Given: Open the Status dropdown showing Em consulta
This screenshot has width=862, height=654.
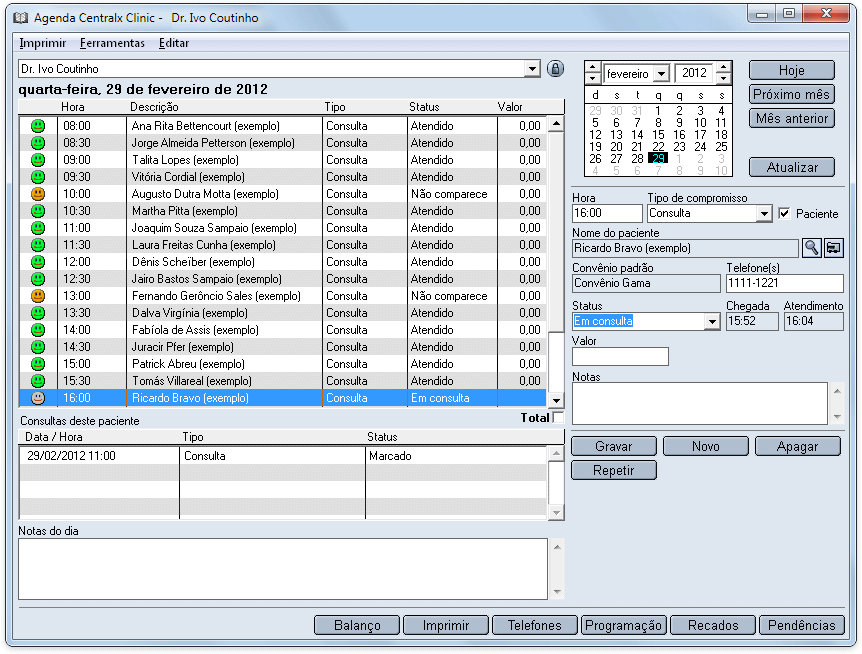Looking at the screenshot, I should pyautogui.click(x=712, y=321).
